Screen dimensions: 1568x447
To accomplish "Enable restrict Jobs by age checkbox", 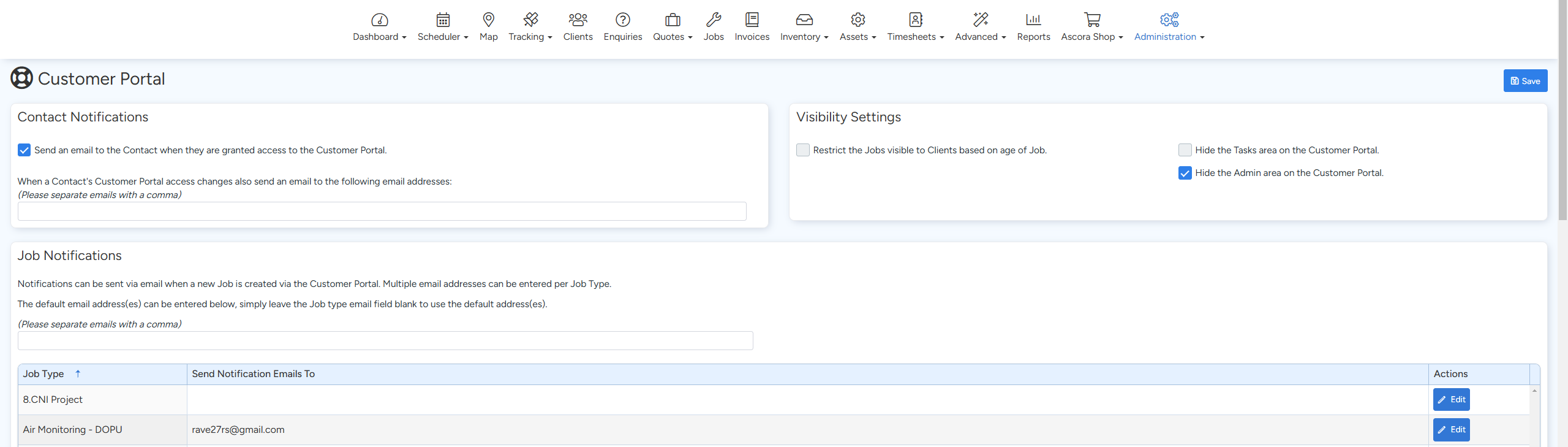I will tap(802, 150).
